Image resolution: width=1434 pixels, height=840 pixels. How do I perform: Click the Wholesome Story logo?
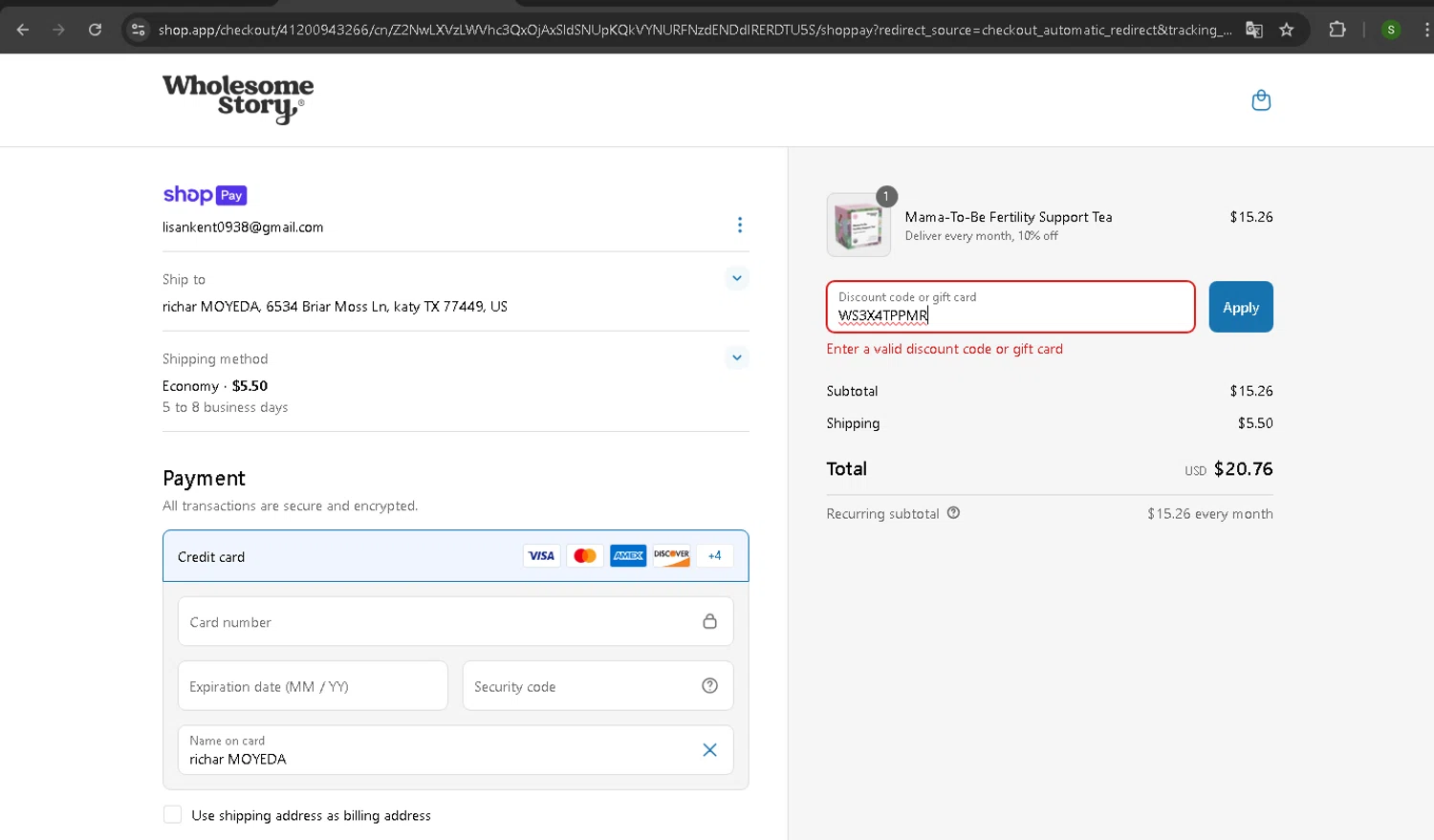pyautogui.click(x=238, y=99)
